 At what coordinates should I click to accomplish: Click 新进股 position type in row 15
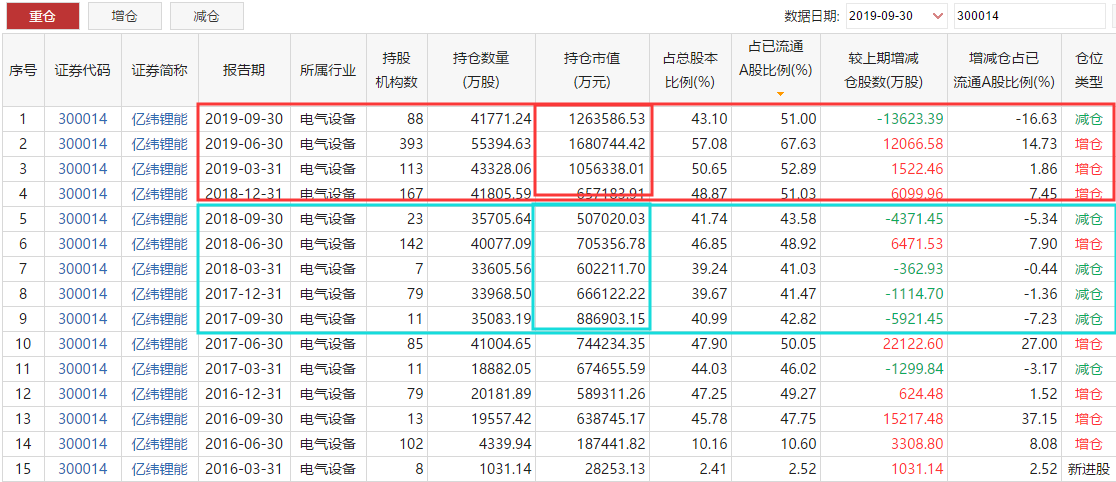tap(1088, 469)
